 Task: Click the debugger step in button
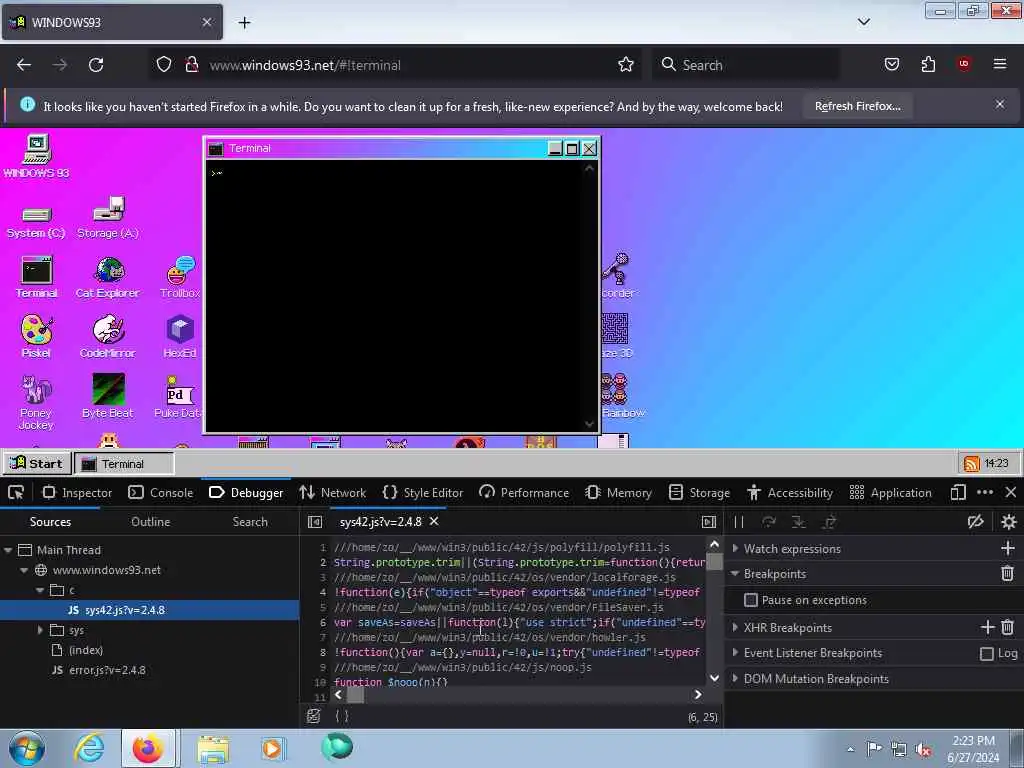click(798, 522)
